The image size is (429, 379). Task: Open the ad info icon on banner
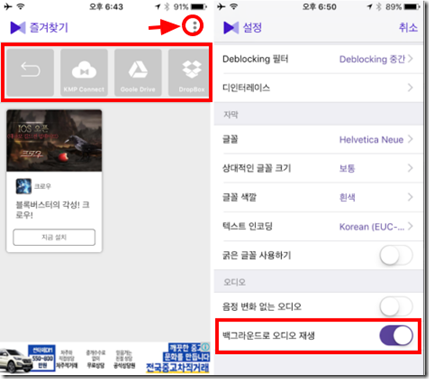click(206, 347)
